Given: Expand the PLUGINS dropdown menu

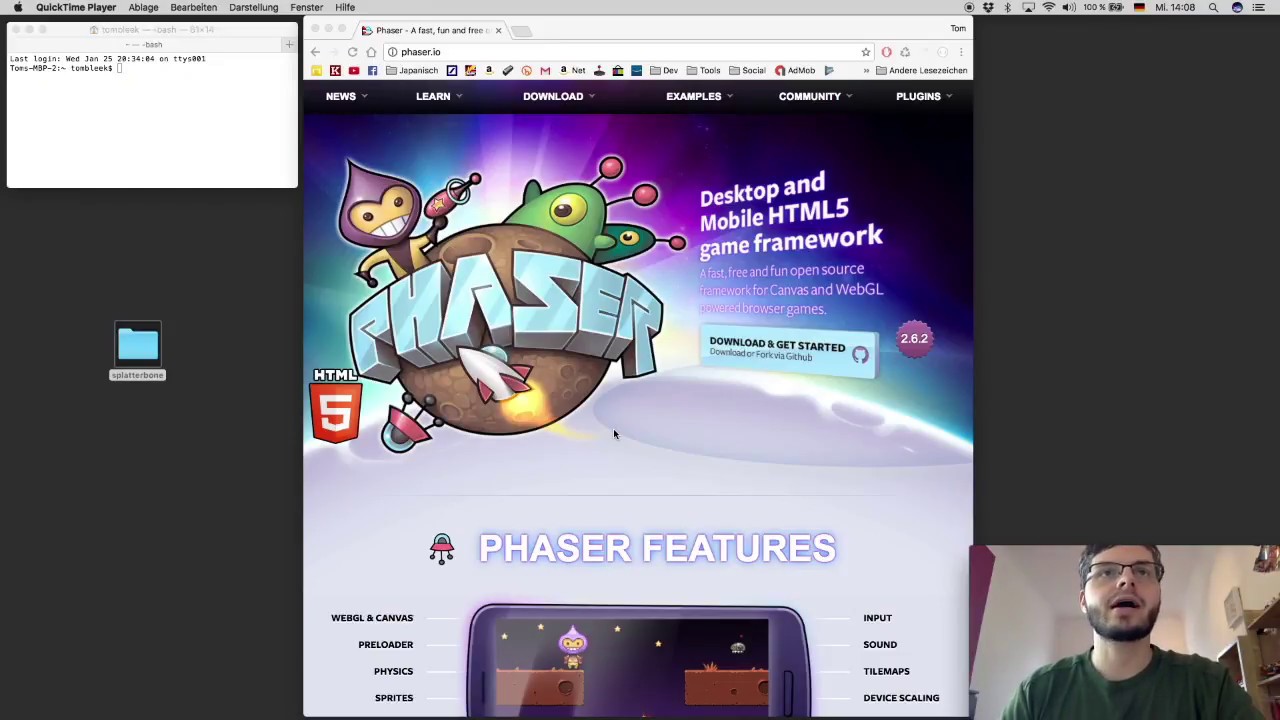Looking at the screenshot, I should click(924, 96).
